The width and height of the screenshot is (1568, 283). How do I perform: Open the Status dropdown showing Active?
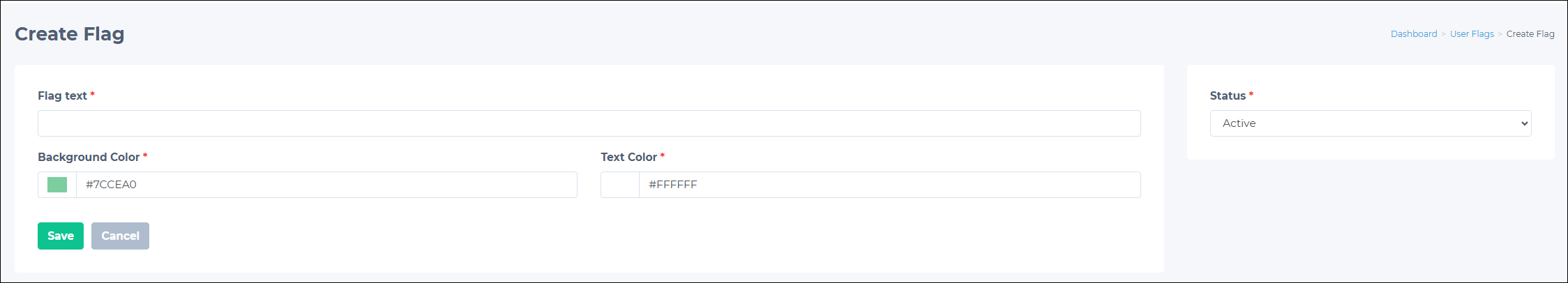[1371, 123]
